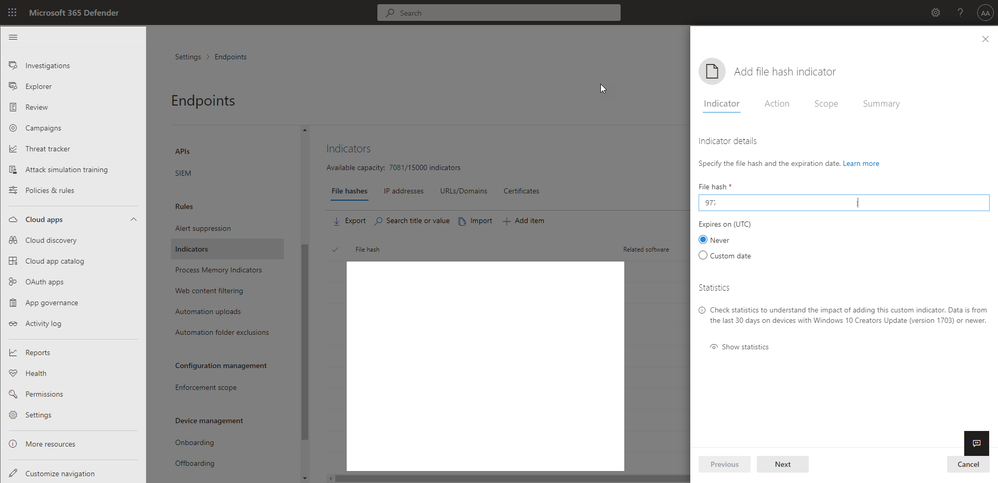998x483 pixels.
Task: Click the up arrow of the settings list scrollbar
Action: pos(304,130)
